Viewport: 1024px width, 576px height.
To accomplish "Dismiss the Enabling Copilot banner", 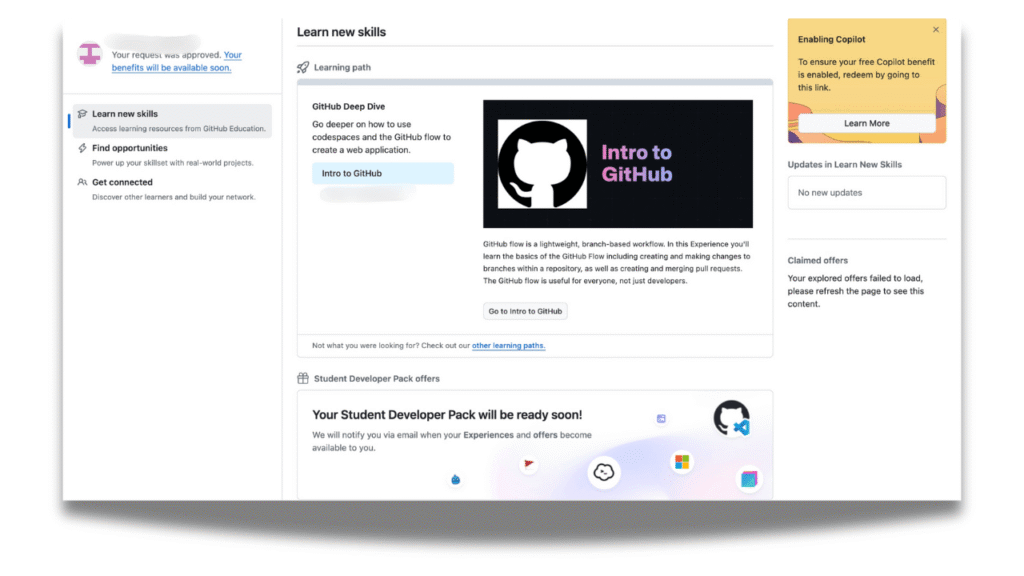I will (936, 29).
